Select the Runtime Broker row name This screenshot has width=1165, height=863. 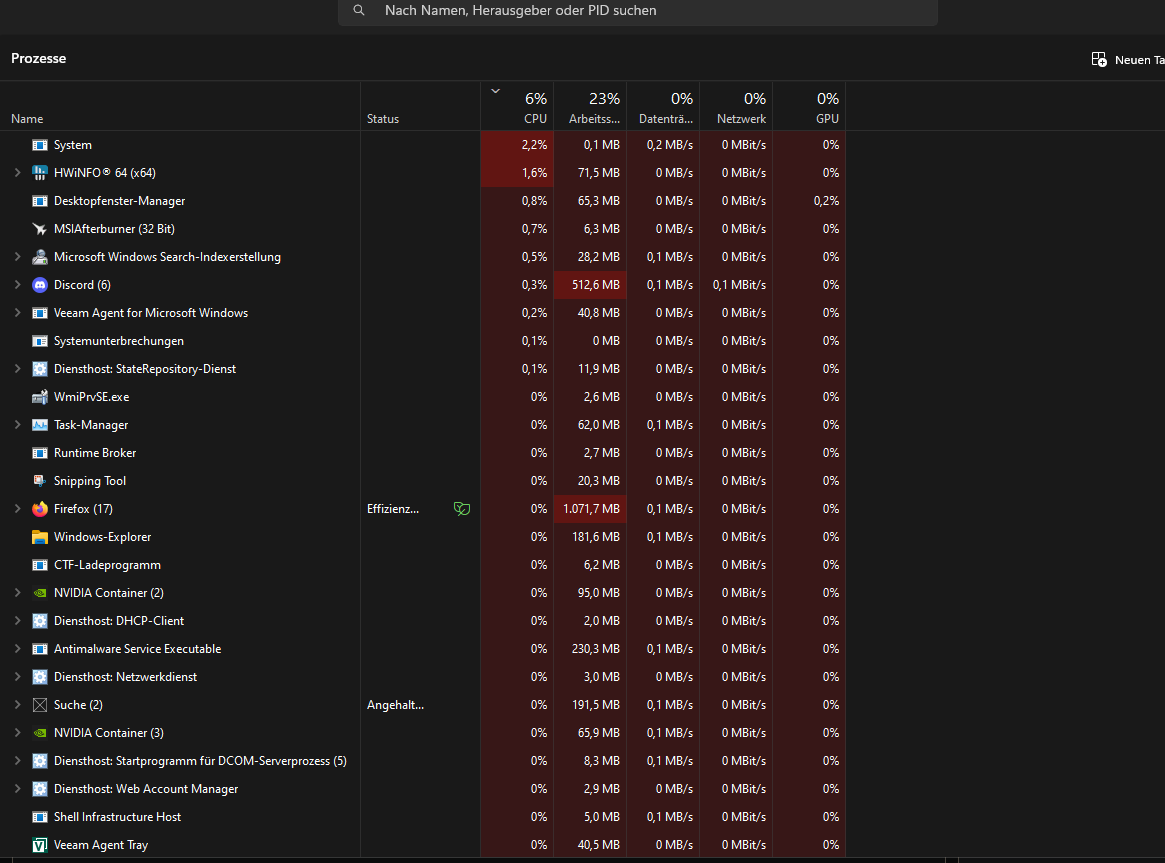pyautogui.click(x=95, y=453)
